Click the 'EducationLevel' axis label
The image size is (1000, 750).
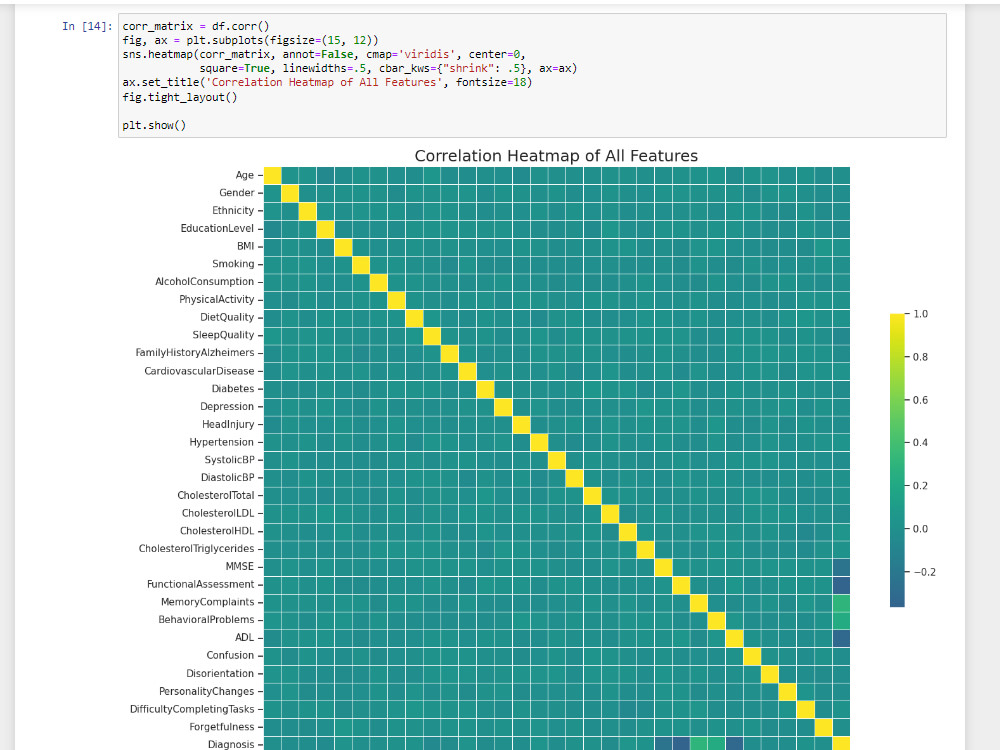217,228
